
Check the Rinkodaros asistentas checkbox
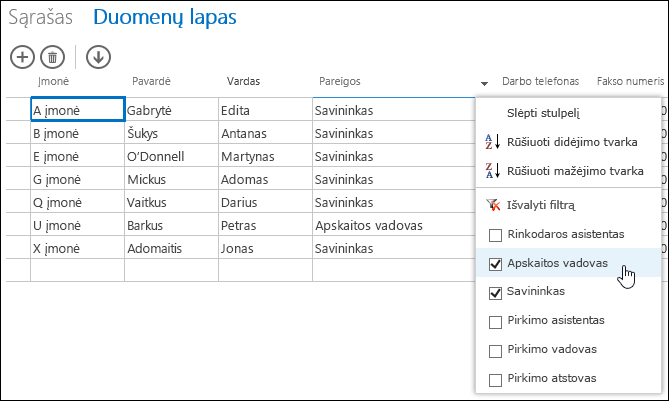(x=495, y=235)
